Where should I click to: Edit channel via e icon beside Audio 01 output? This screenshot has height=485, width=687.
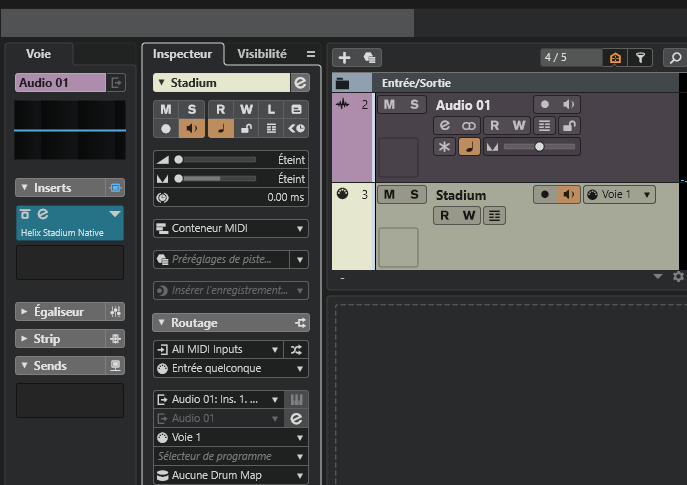[297, 418]
